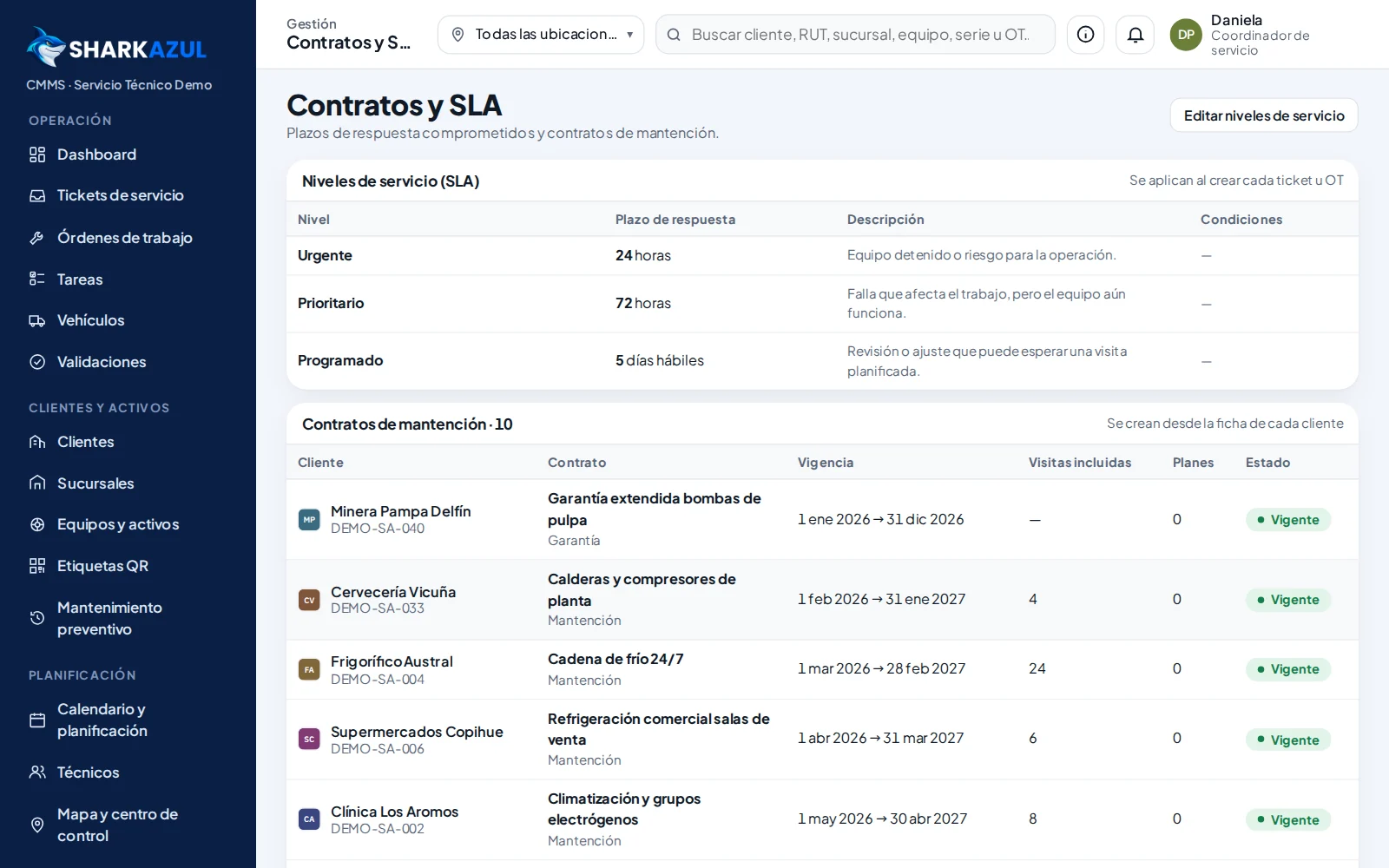
Task: Click the Clientes building icon
Action: point(37,442)
